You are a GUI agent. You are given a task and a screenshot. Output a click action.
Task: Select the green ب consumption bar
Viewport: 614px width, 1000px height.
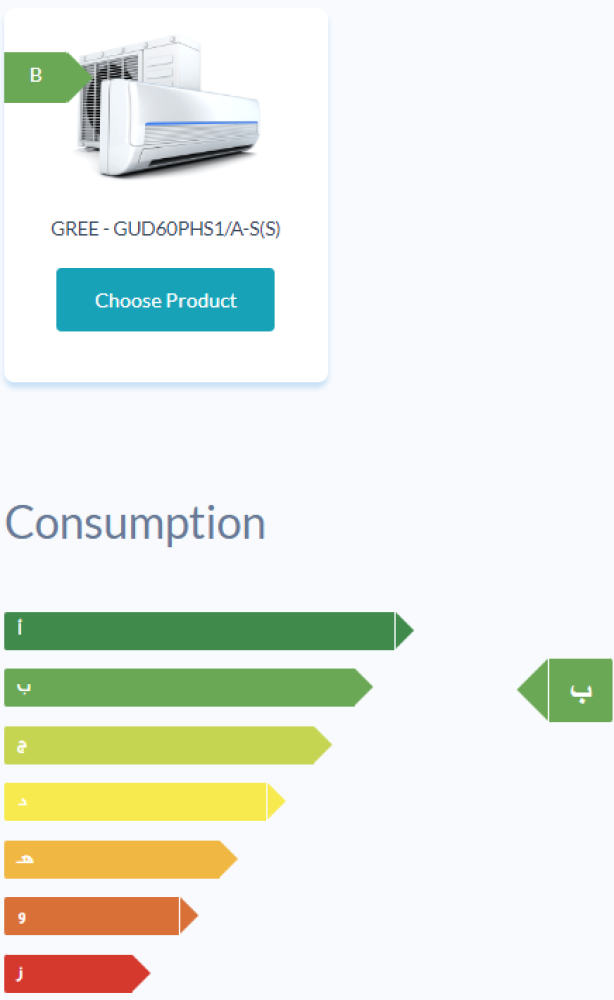click(180, 688)
